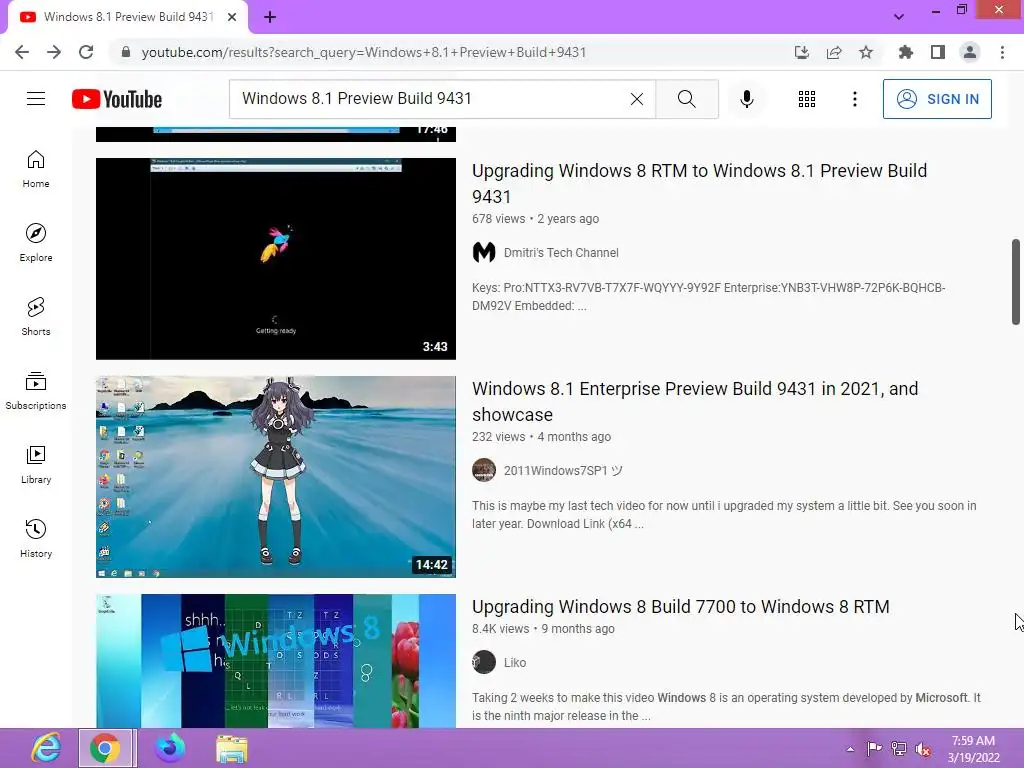The height and width of the screenshot is (768, 1024).
Task: Click the muted volume tray icon
Action: (923, 749)
